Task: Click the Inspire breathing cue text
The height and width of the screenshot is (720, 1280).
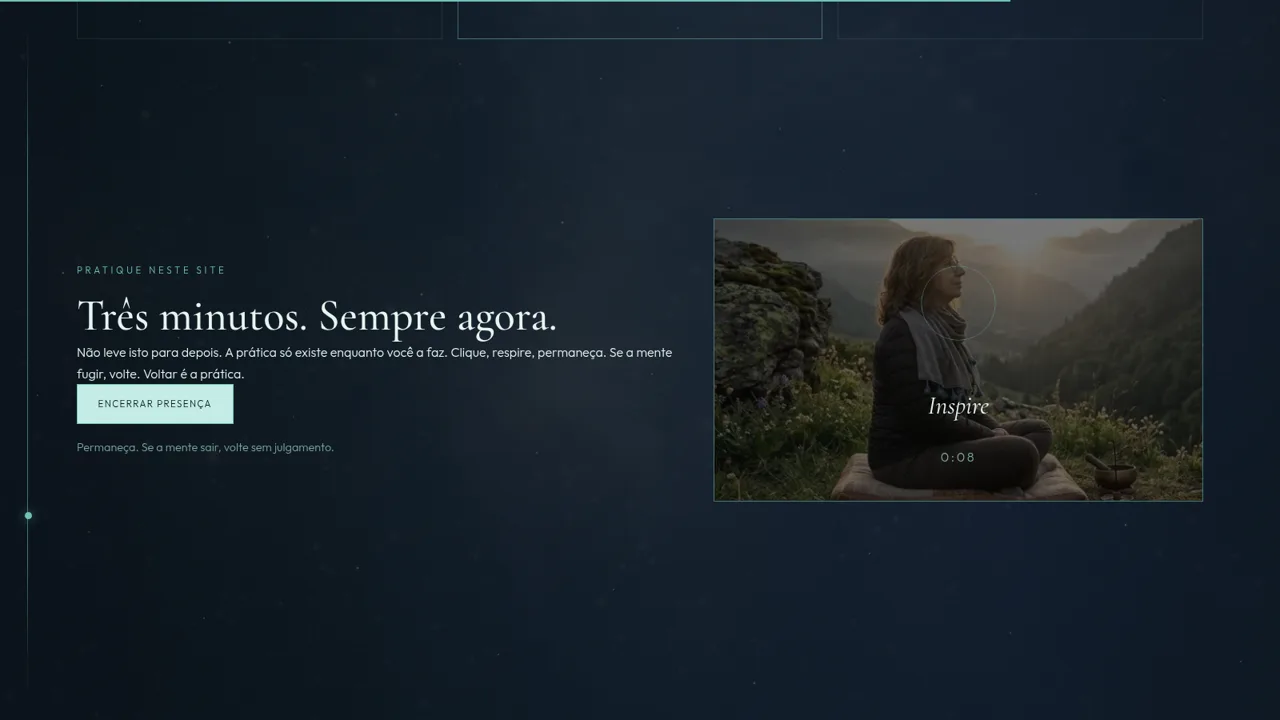Action: [958, 406]
